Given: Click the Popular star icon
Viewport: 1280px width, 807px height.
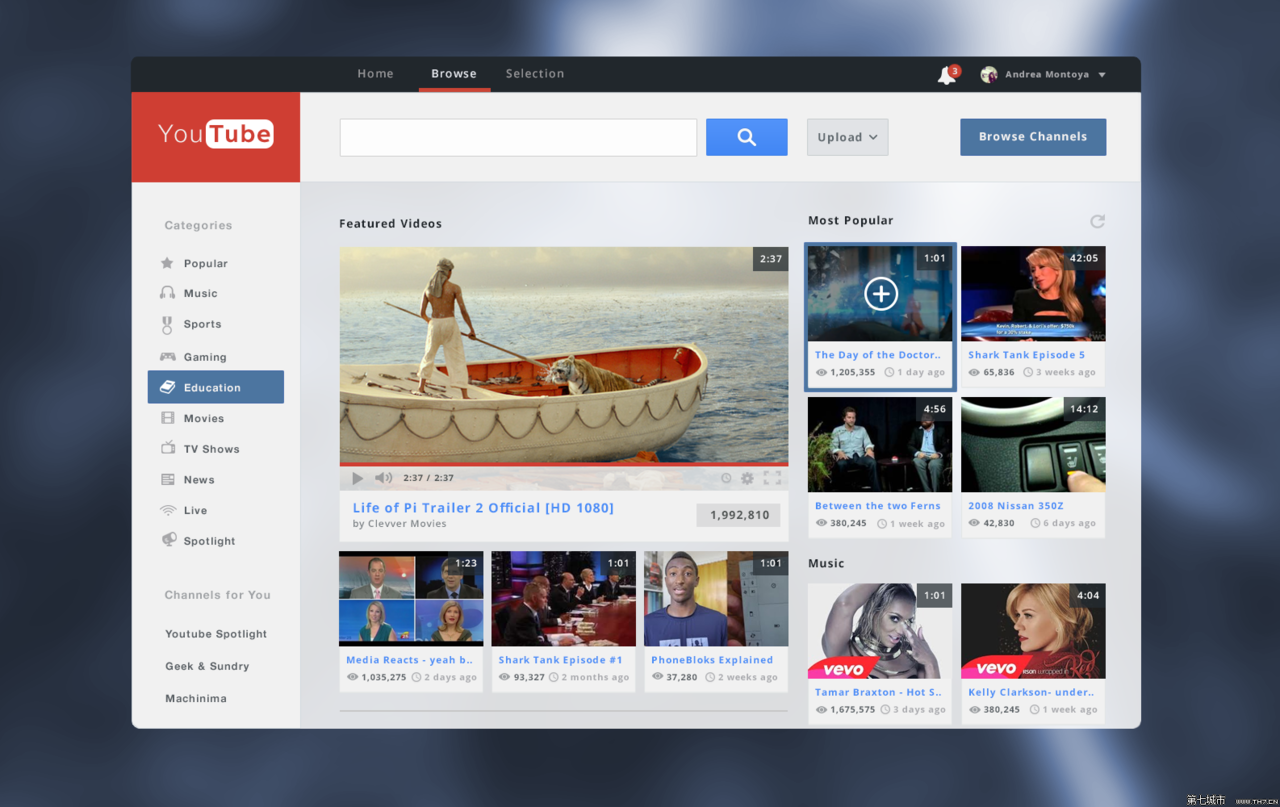Looking at the screenshot, I should pos(167,263).
